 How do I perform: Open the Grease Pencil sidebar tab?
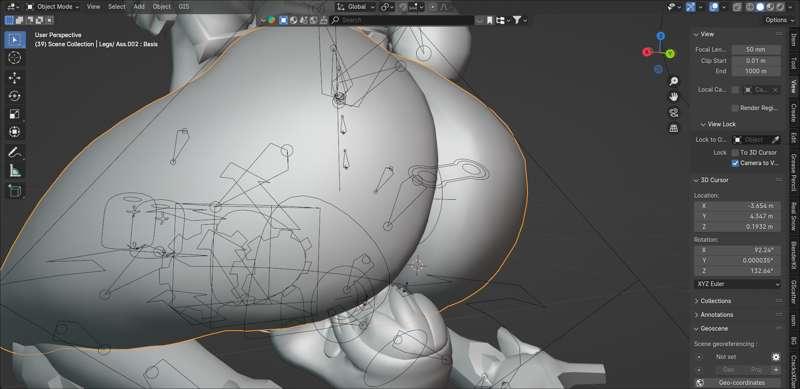[793, 172]
